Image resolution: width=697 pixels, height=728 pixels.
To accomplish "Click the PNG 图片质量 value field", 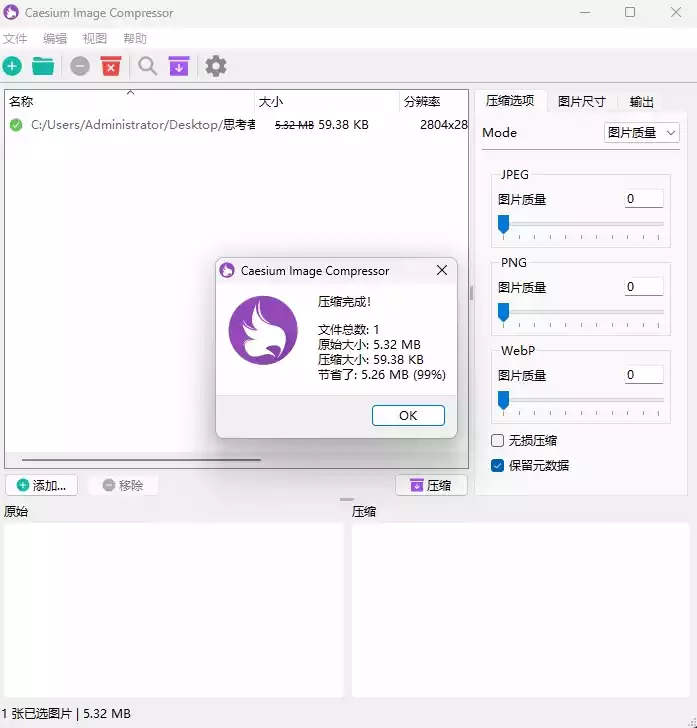I will pos(644,287).
